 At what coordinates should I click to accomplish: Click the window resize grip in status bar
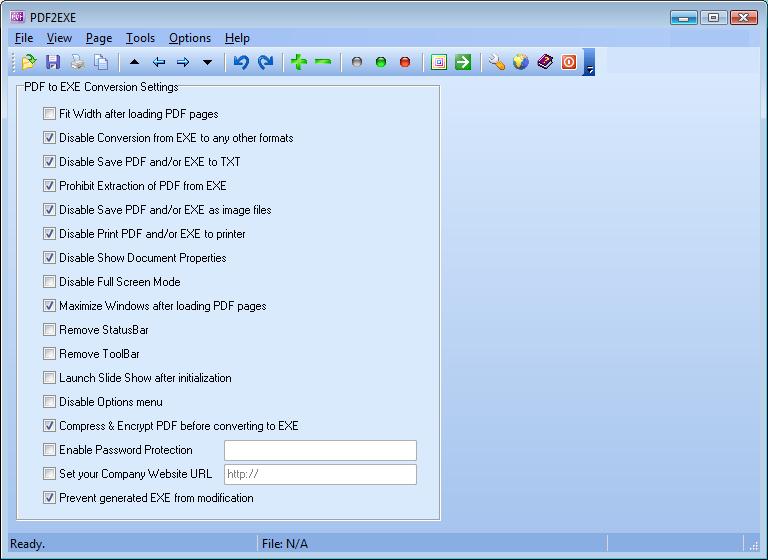click(753, 545)
